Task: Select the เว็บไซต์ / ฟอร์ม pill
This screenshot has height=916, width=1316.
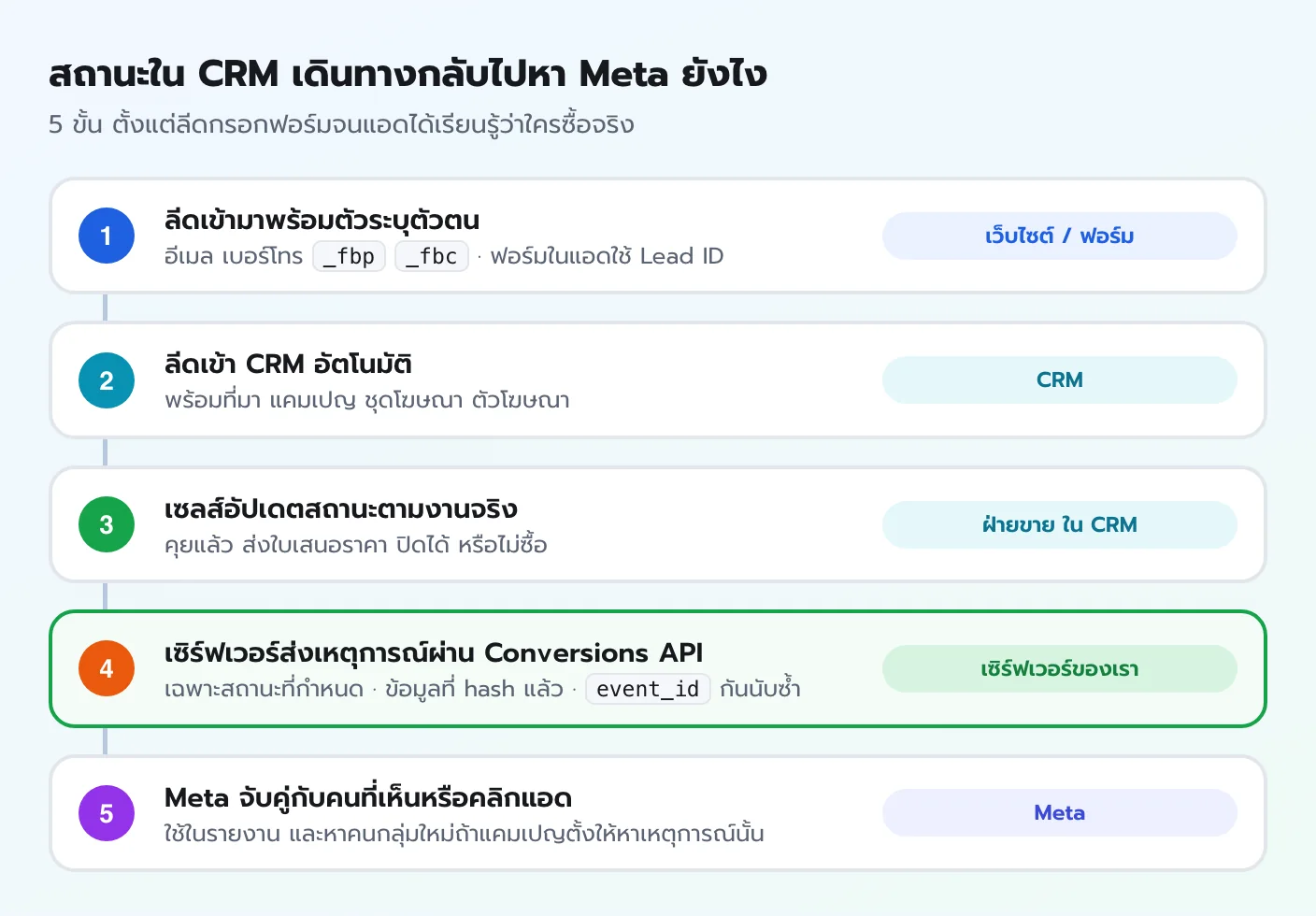Action: [1059, 236]
